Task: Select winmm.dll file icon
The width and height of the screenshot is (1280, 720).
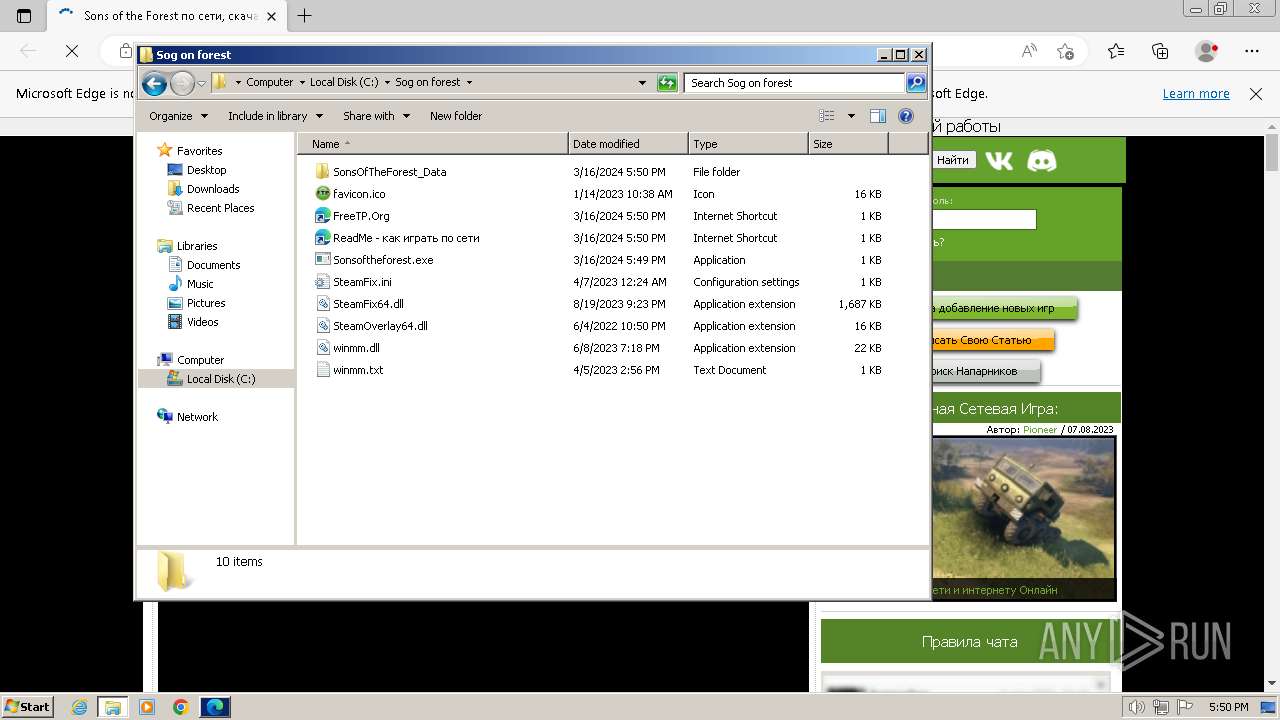Action: pos(322,348)
